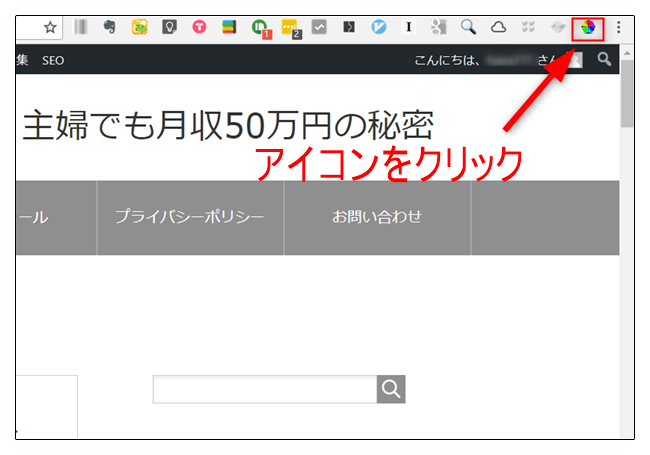650x455 pixels.
Task: Click the admin bar search icon
Action: tap(604, 59)
